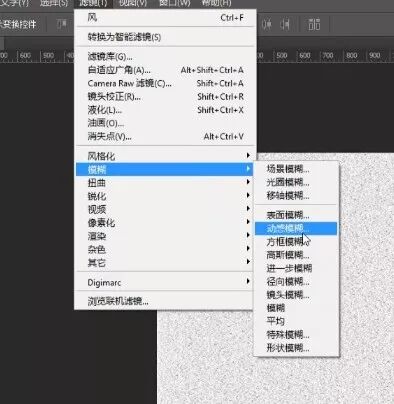Image resolution: width=394 pixels, height=404 pixels.
Task: Select 特殊模糊... smart blur
Action: coord(296,335)
